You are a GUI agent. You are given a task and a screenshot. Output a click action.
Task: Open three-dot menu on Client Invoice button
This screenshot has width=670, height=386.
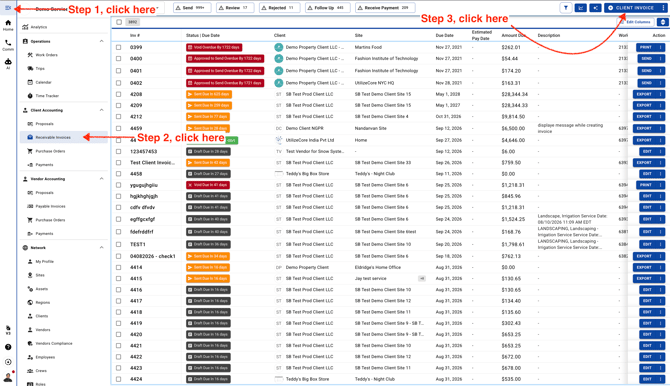pyautogui.click(x=663, y=8)
